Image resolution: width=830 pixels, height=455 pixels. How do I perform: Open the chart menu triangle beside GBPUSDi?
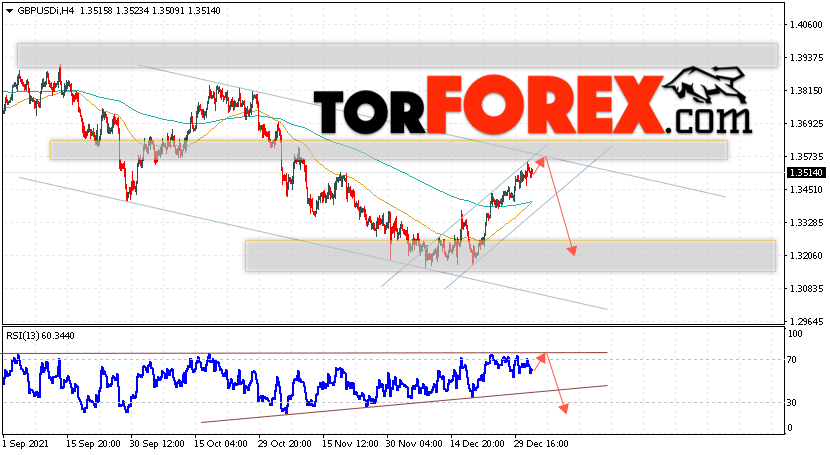click(9, 11)
